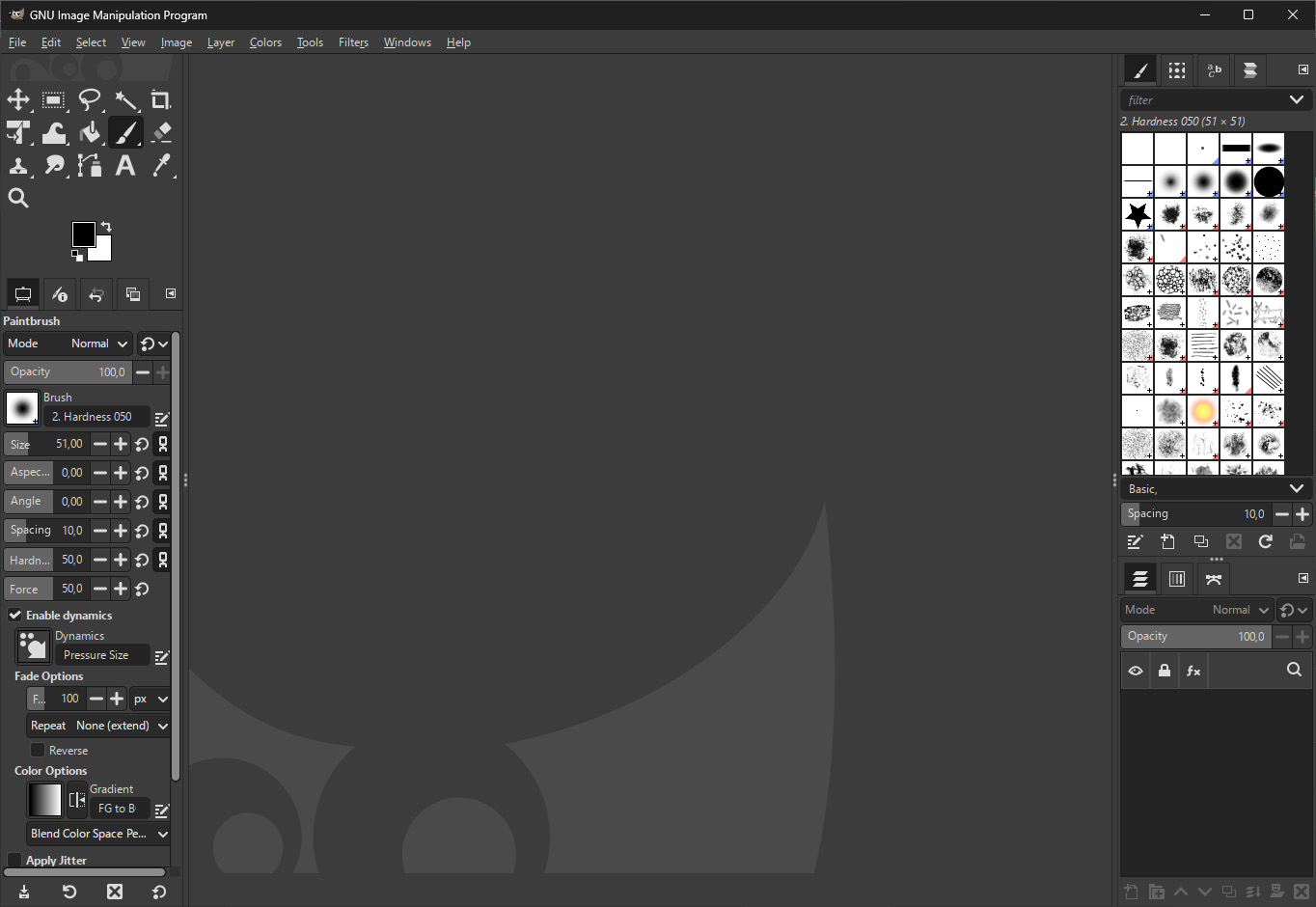Expand the Repeat None (extend) dropdown
The width and height of the screenshot is (1316, 907).
coord(99,726)
